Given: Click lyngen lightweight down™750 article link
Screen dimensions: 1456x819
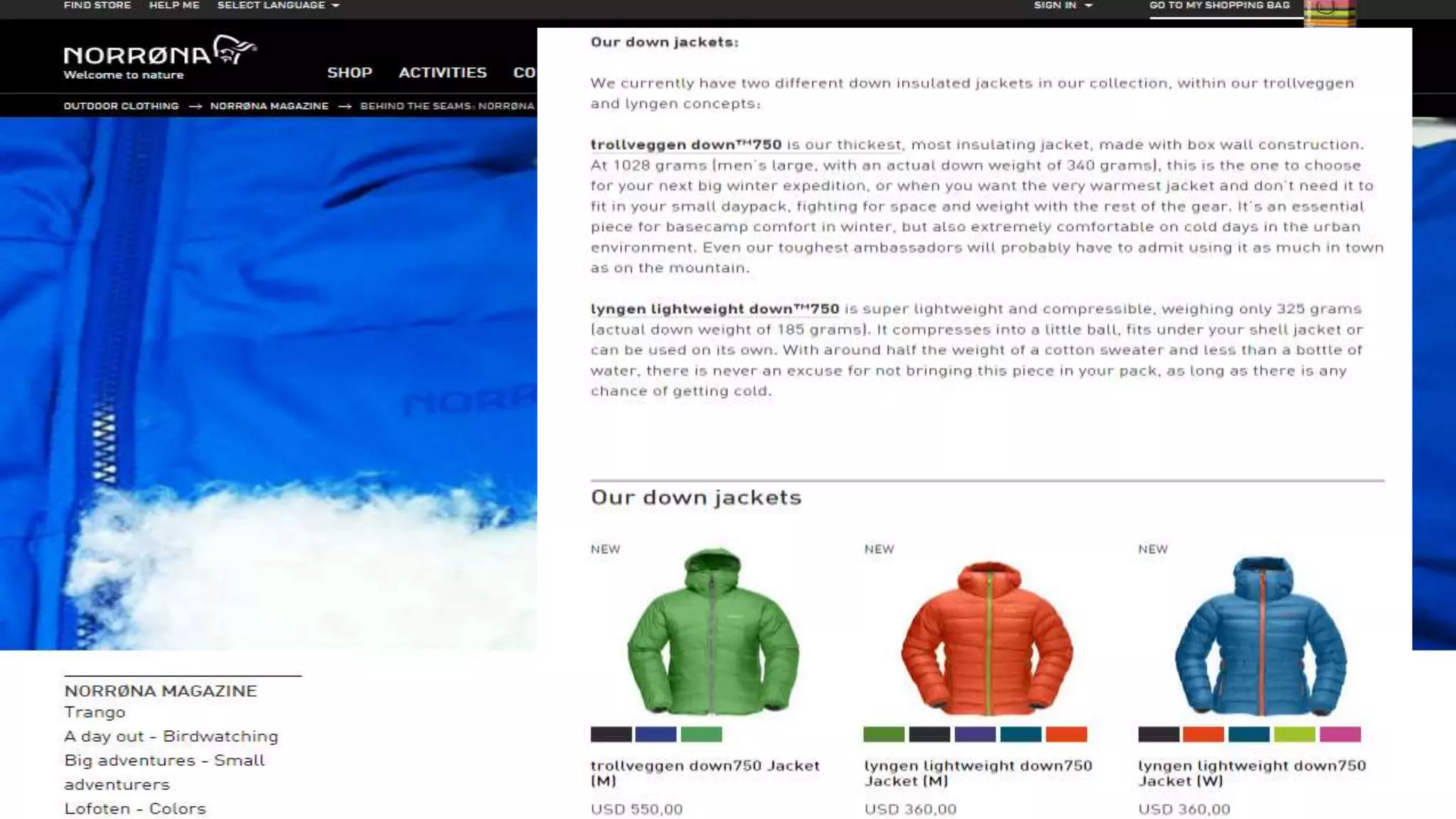Looking at the screenshot, I should (714, 309).
